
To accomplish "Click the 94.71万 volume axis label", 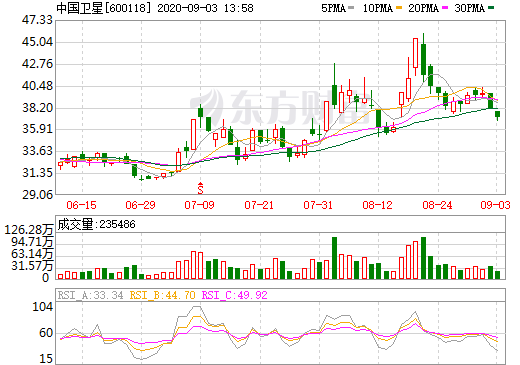I will tap(32, 242).
